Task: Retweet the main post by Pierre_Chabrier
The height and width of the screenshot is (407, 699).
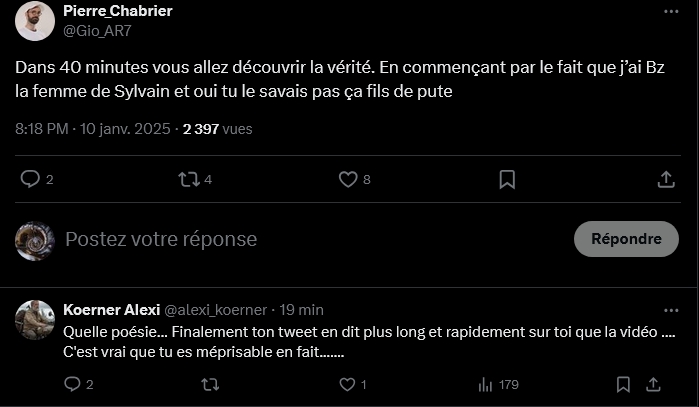Action: 188,179
